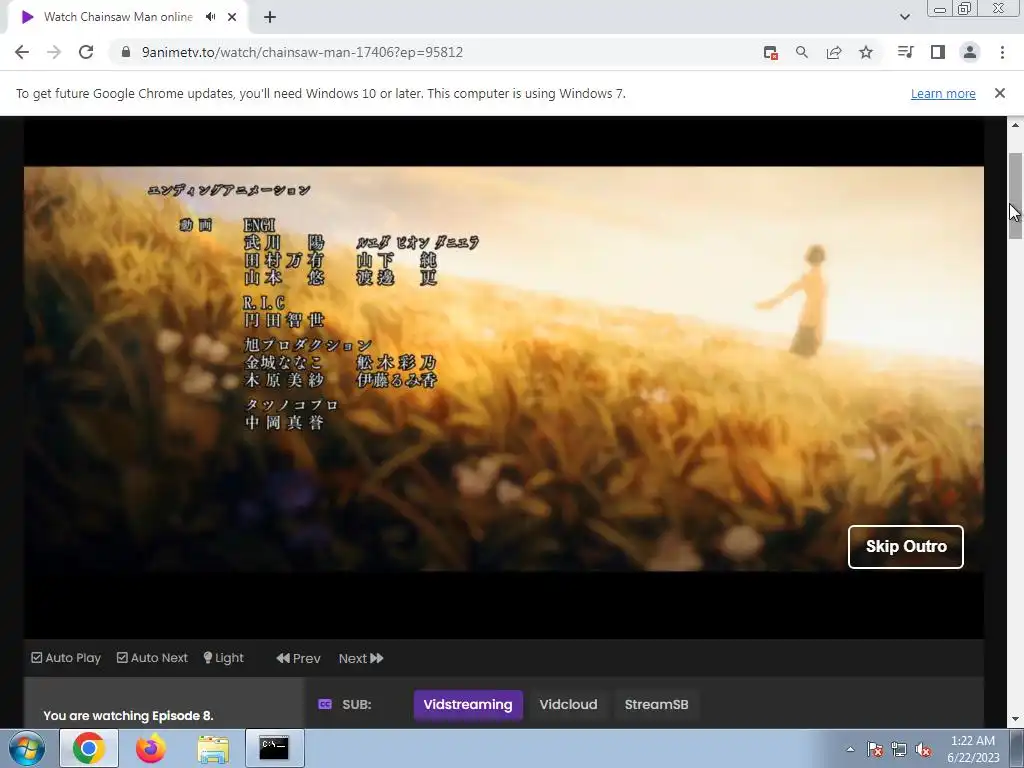Toggle the Auto Next checkbox
1024x768 pixels.
coord(152,658)
